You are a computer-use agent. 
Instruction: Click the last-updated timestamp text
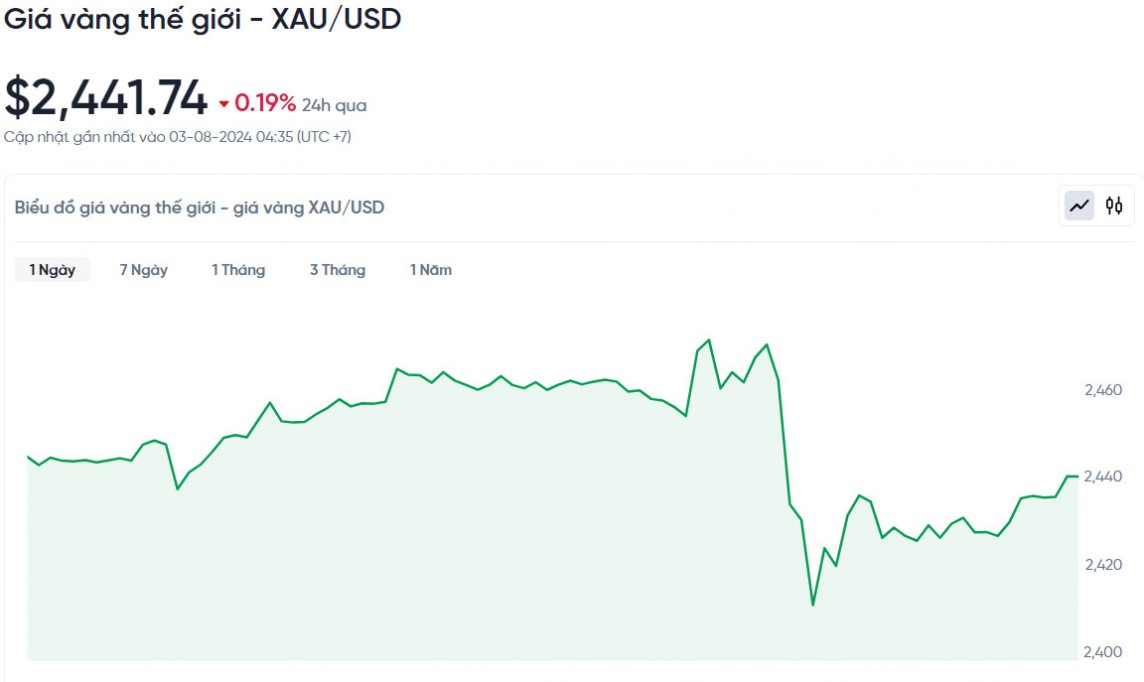tap(178, 137)
